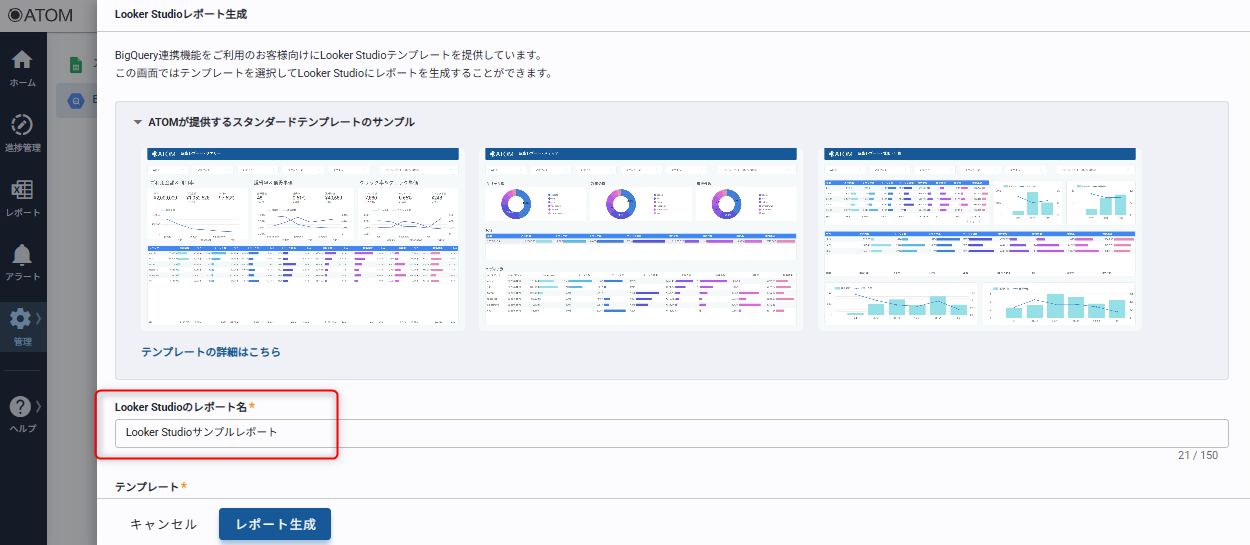Screen dimensions: 1250x545
Task: Open the third bar-chart template thumbnail
Action: coord(979,238)
